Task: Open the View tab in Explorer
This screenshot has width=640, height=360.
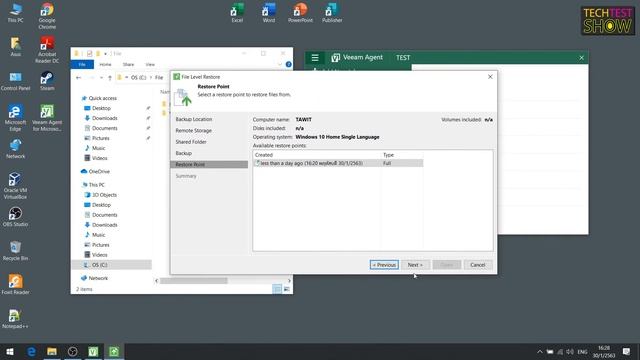Action: tap(150, 64)
